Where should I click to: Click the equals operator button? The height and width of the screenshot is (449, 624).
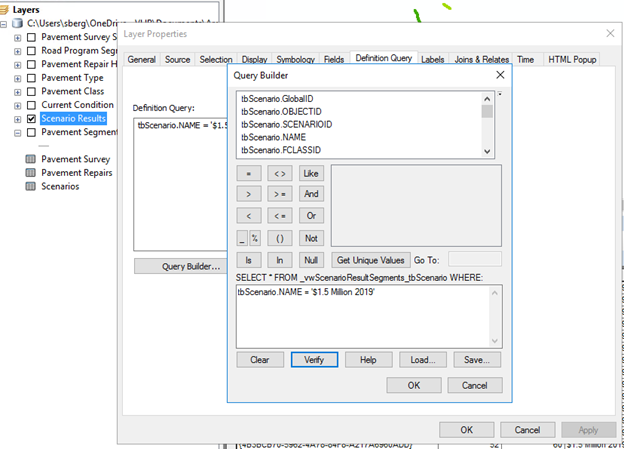(249, 173)
